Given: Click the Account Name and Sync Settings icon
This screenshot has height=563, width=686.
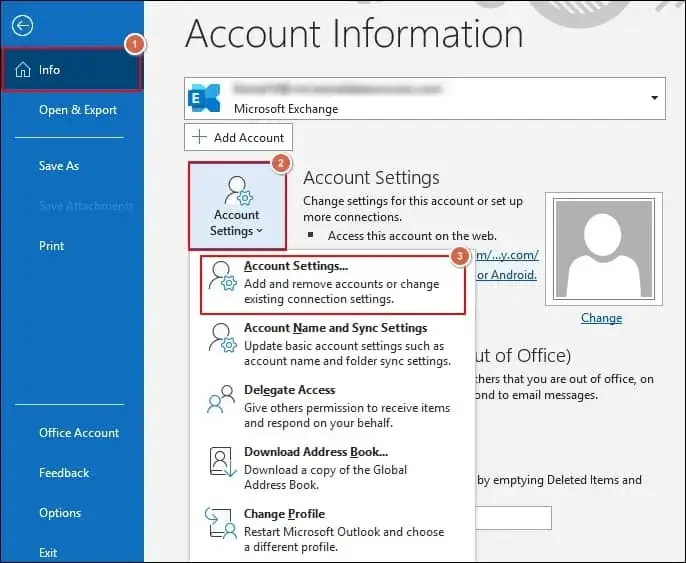Looking at the screenshot, I should 222,338.
